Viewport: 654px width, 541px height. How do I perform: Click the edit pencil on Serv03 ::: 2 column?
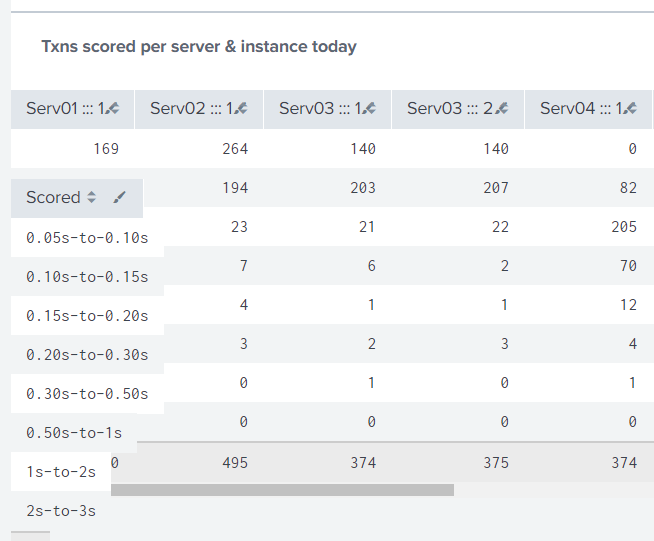click(502, 108)
